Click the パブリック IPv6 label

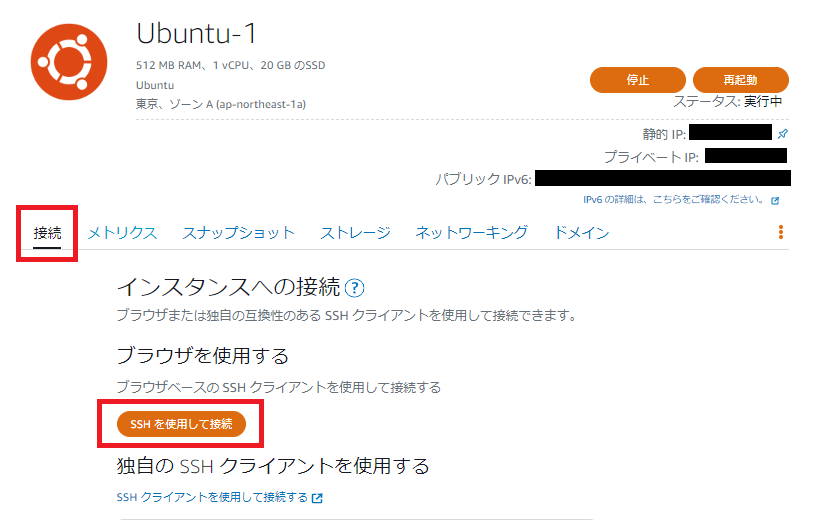(484, 179)
